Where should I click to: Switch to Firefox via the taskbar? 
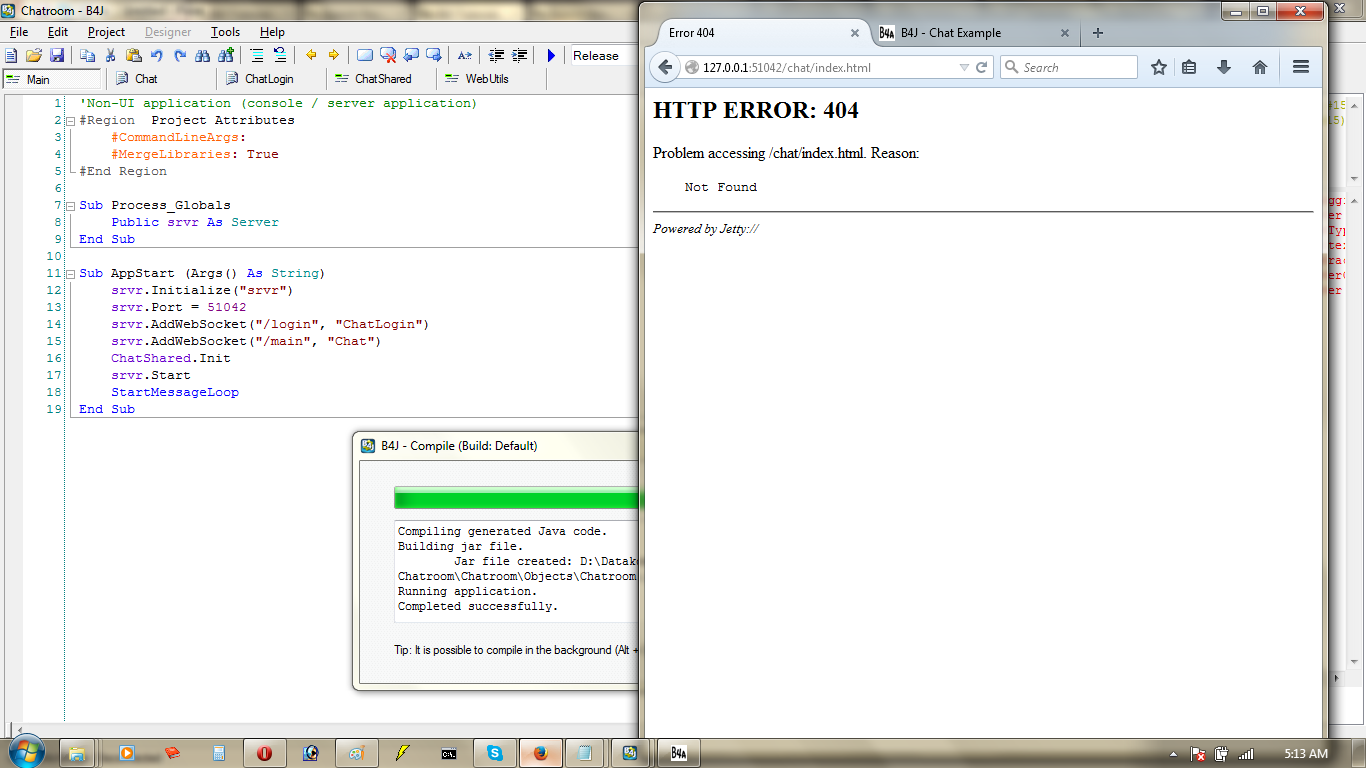(x=541, y=753)
